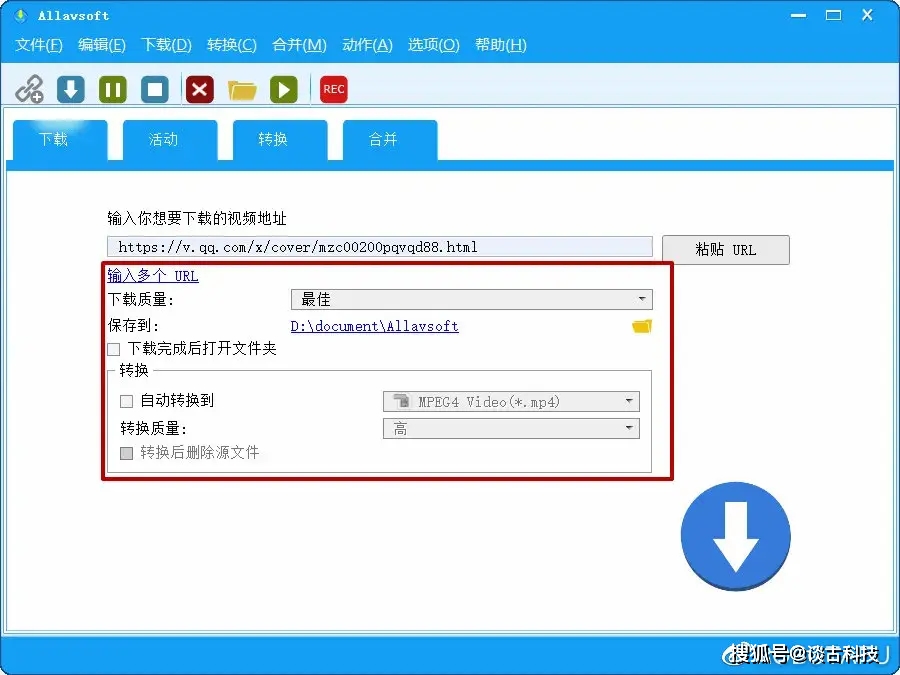The width and height of the screenshot is (900, 675).
Task: Open the REC screen recording feature
Action: coord(333,88)
